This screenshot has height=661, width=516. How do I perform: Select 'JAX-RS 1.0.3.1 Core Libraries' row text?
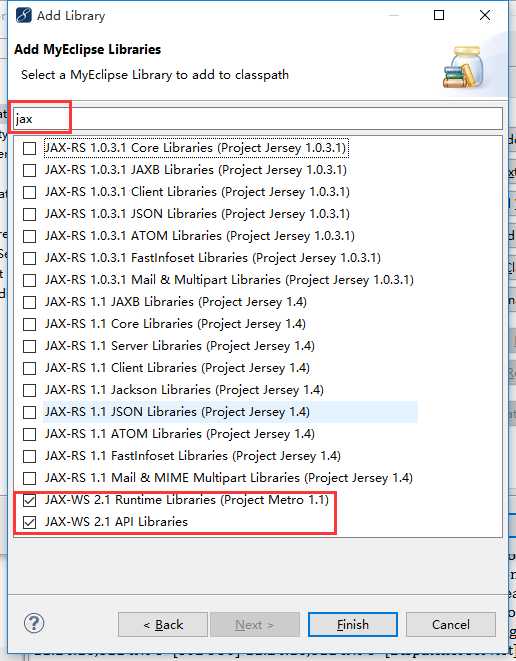tap(196, 148)
